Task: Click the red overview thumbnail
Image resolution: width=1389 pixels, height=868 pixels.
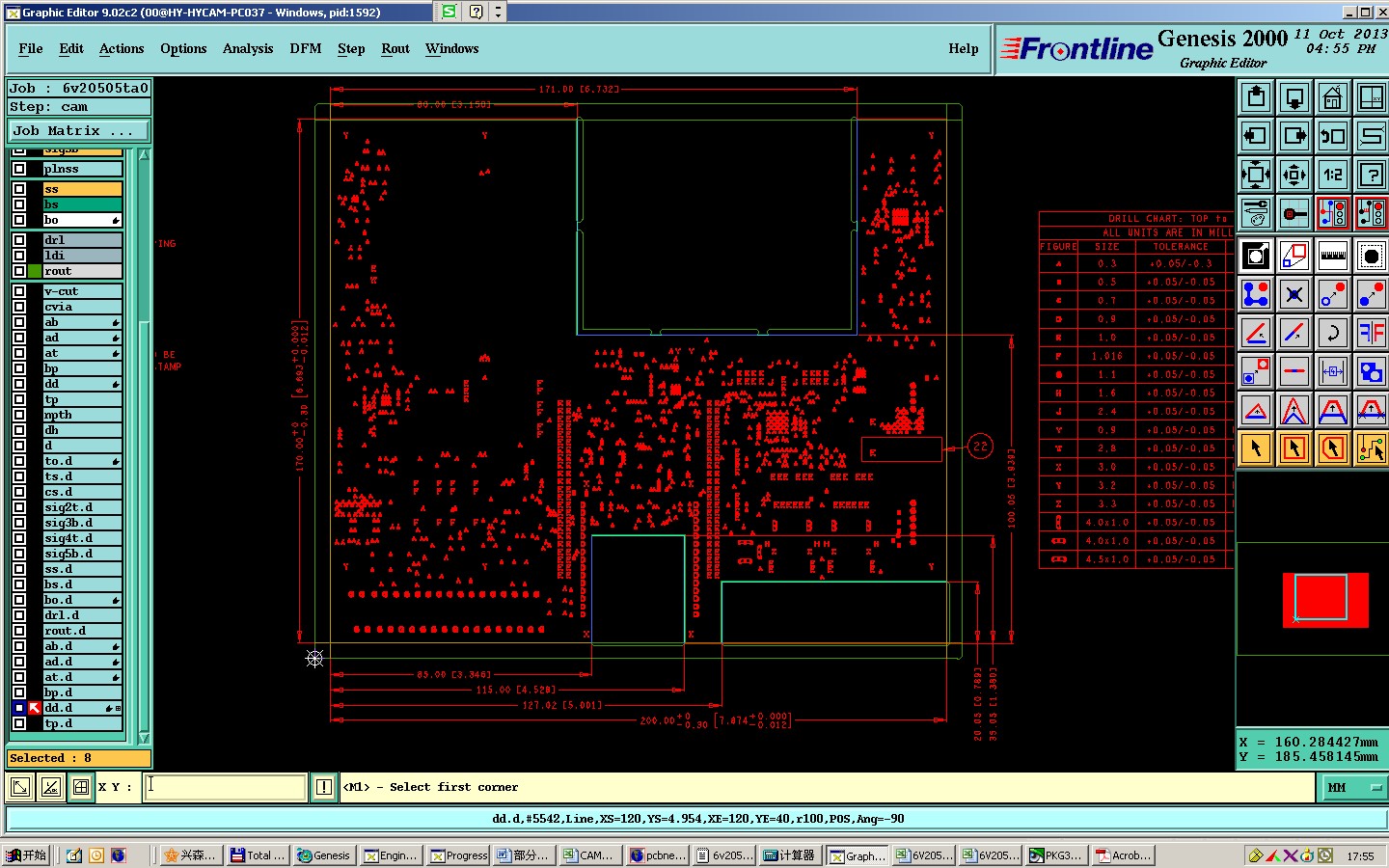Action: click(x=1325, y=600)
